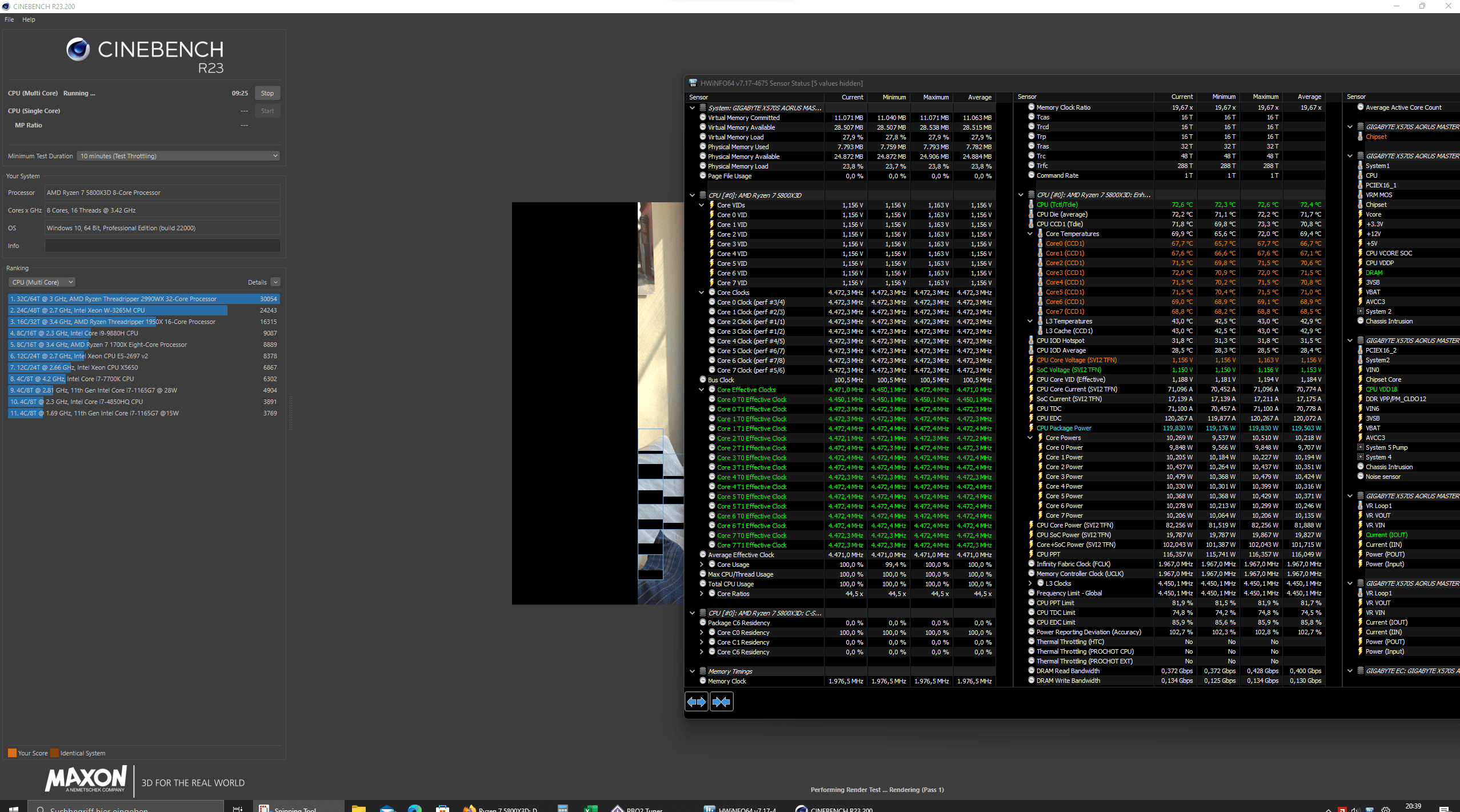Open the Help menu in Cinebench

29,19
